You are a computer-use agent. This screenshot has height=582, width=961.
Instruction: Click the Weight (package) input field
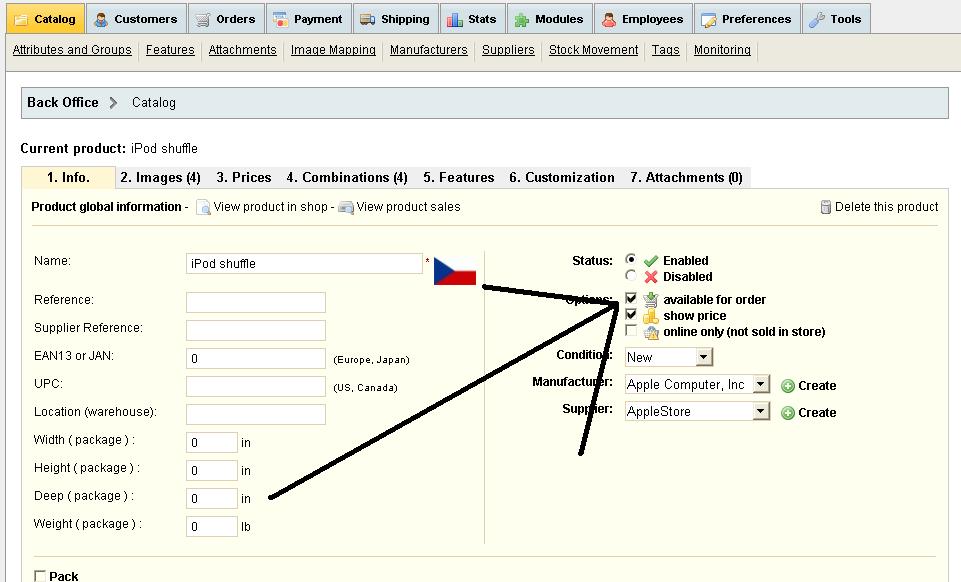[x=211, y=526]
